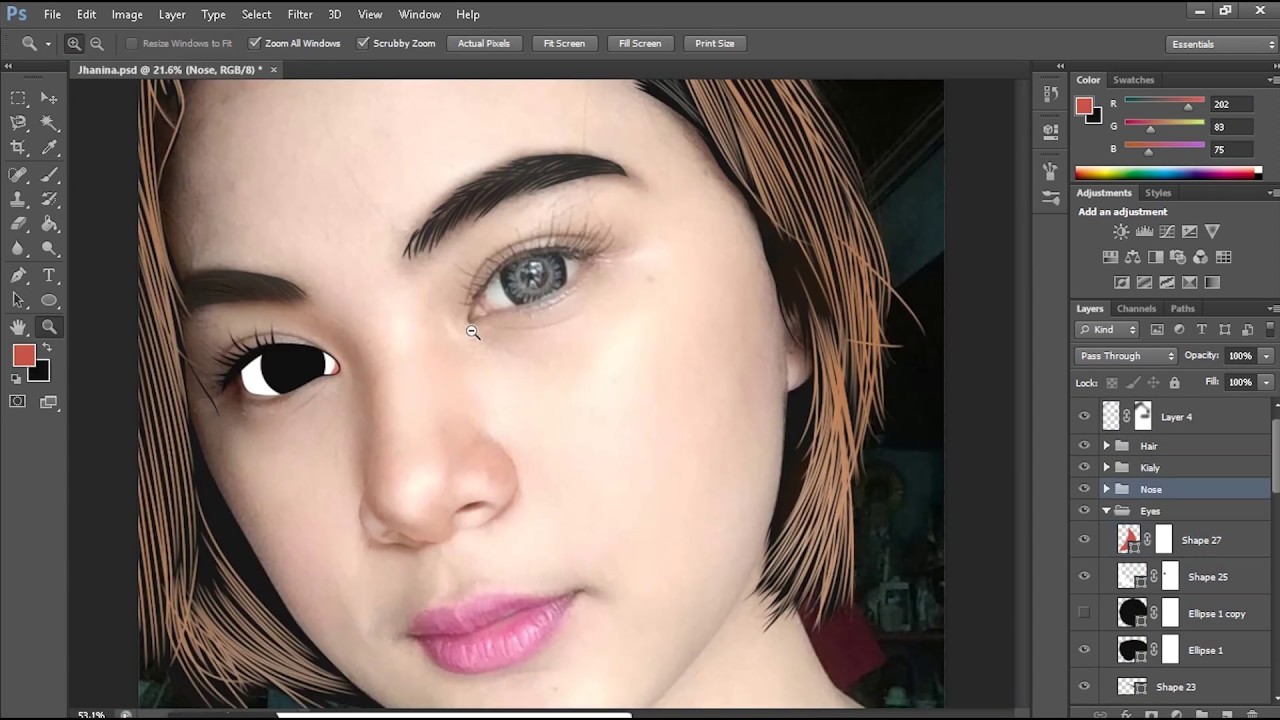Add a Levels adjustment
This screenshot has height=720, width=1280.
(1144, 232)
